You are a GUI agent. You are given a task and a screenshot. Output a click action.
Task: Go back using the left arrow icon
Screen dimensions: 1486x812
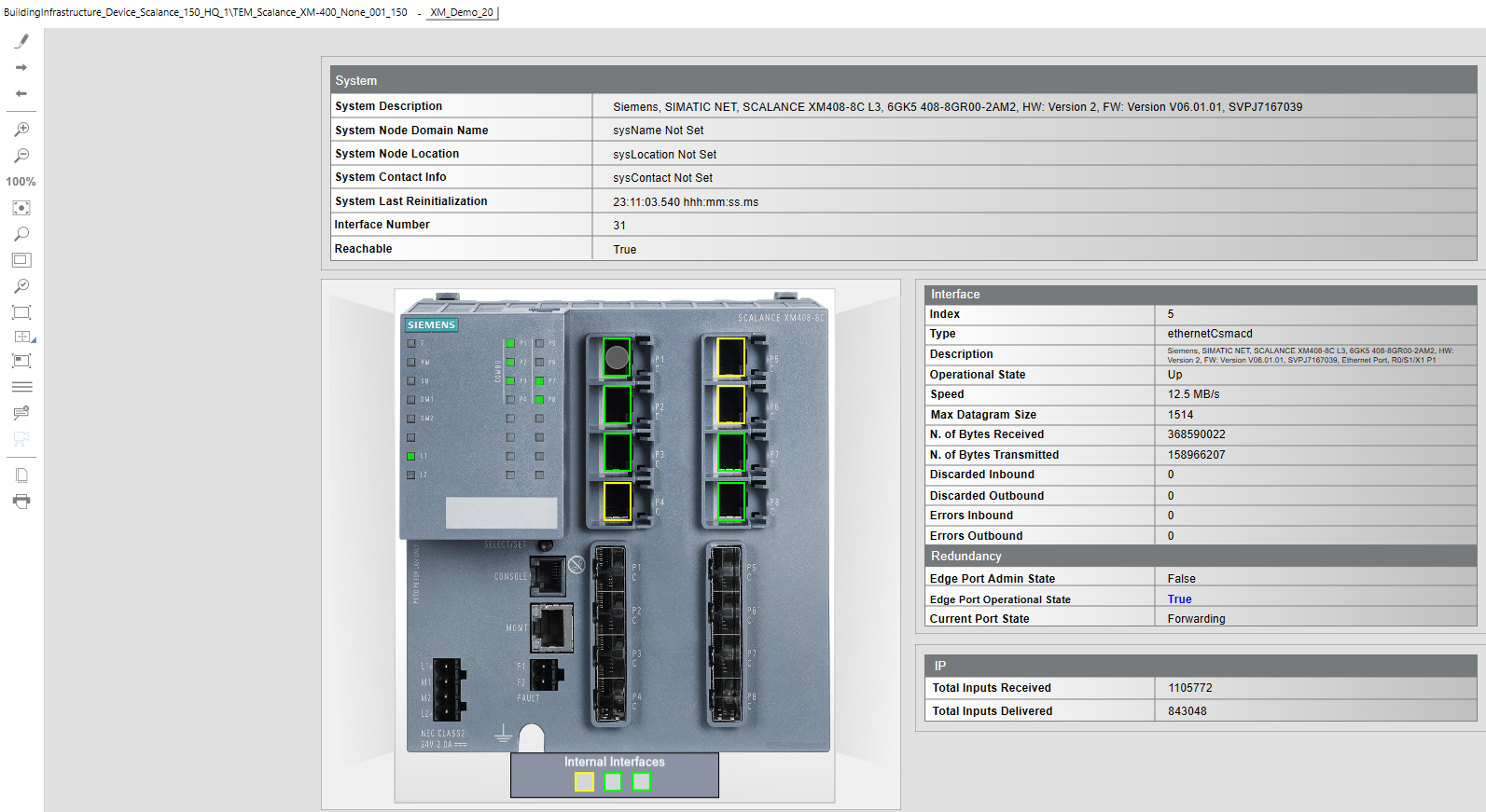click(x=21, y=93)
